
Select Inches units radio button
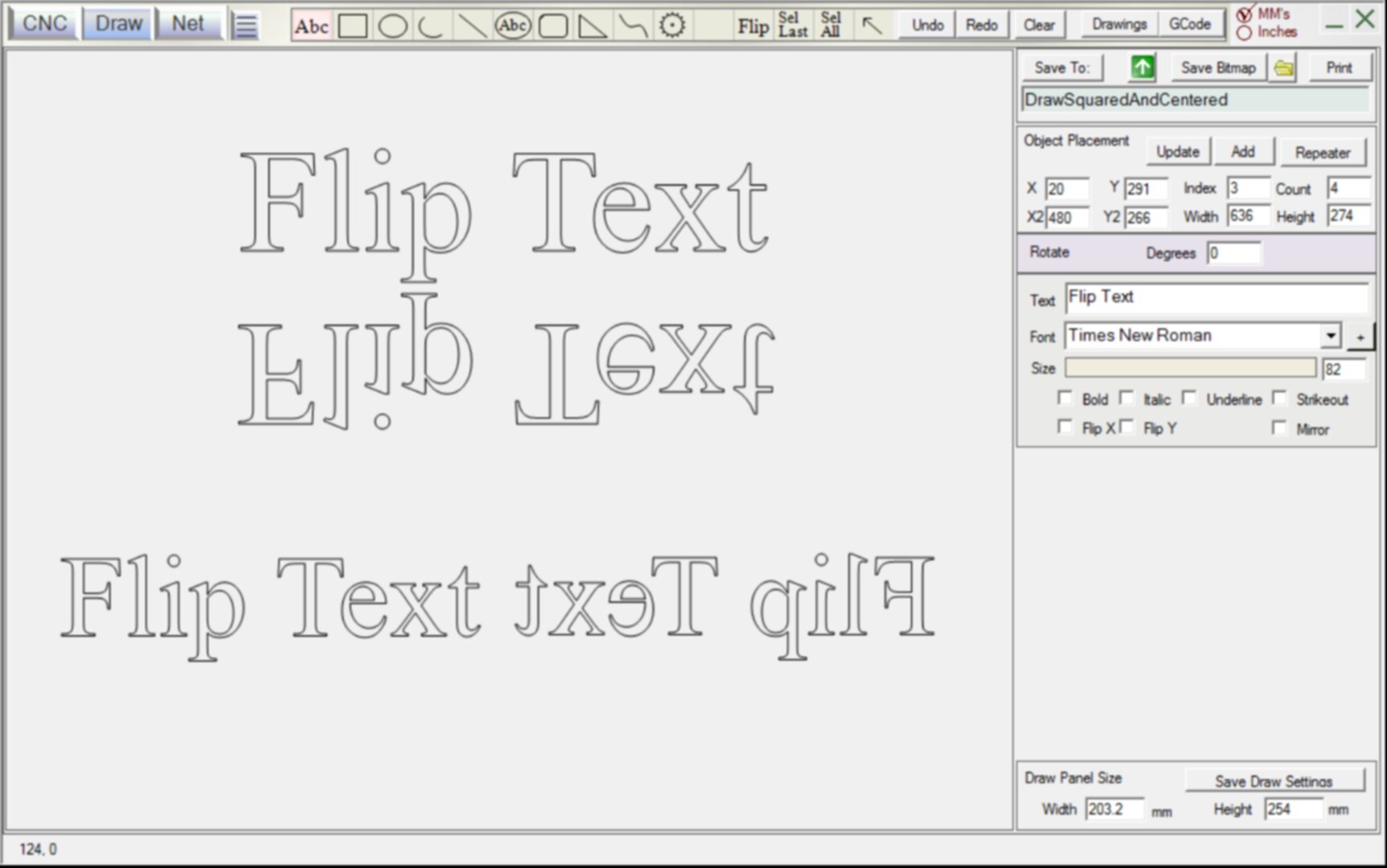pyautogui.click(x=1244, y=33)
